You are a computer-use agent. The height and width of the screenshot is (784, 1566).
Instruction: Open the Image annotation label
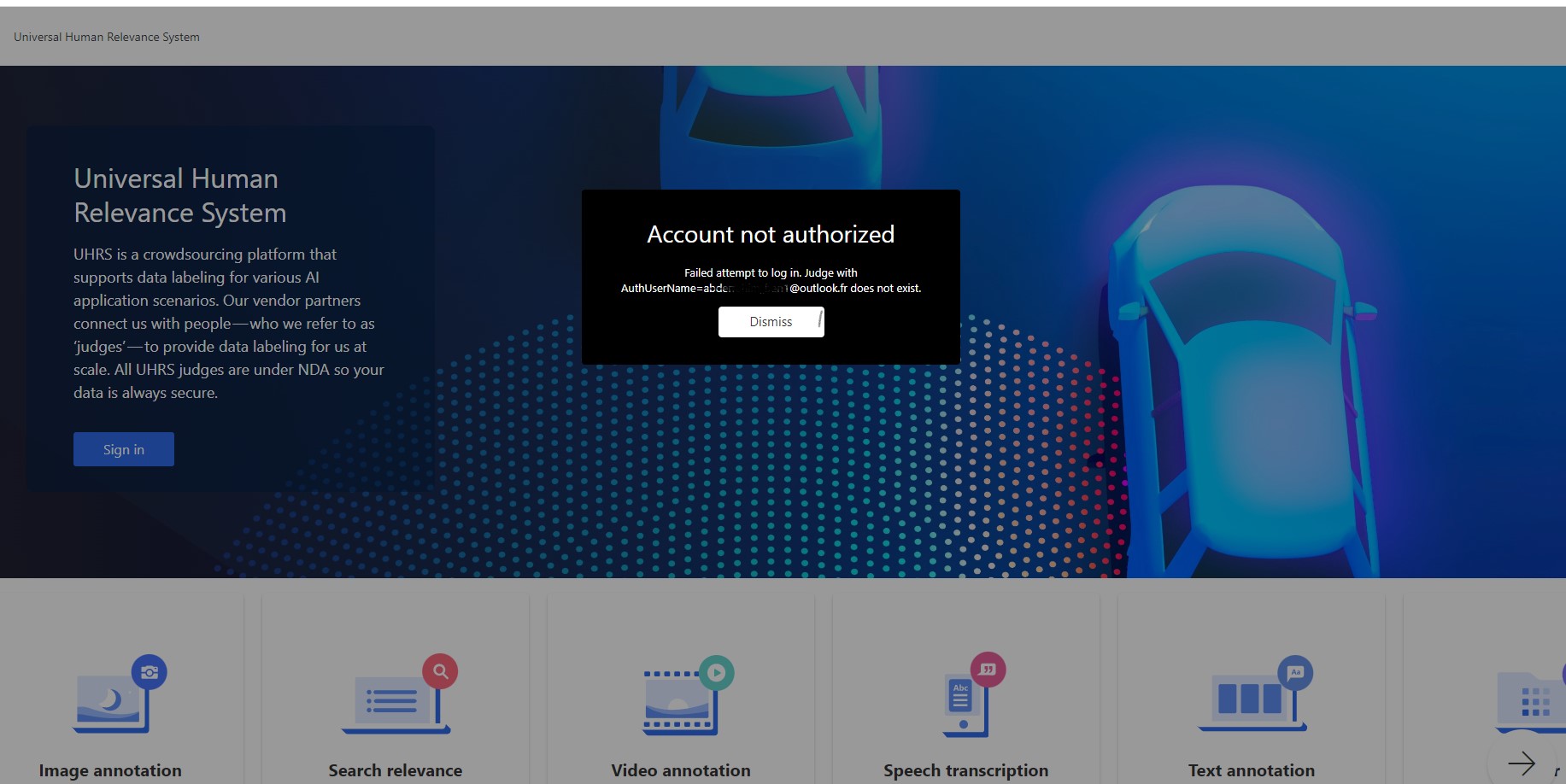110,770
